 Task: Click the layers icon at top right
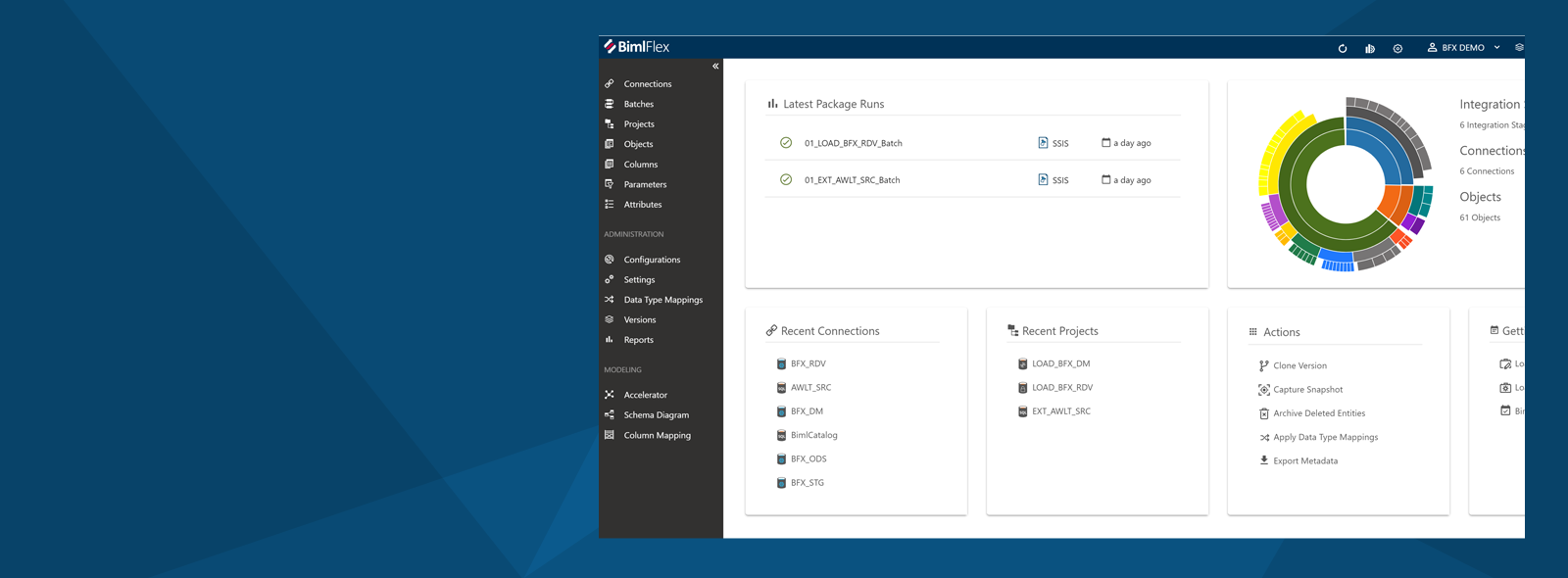[1519, 47]
